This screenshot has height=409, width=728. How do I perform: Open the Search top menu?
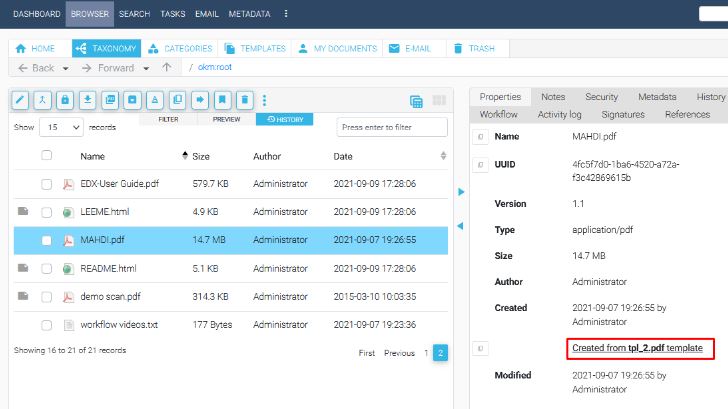click(134, 14)
